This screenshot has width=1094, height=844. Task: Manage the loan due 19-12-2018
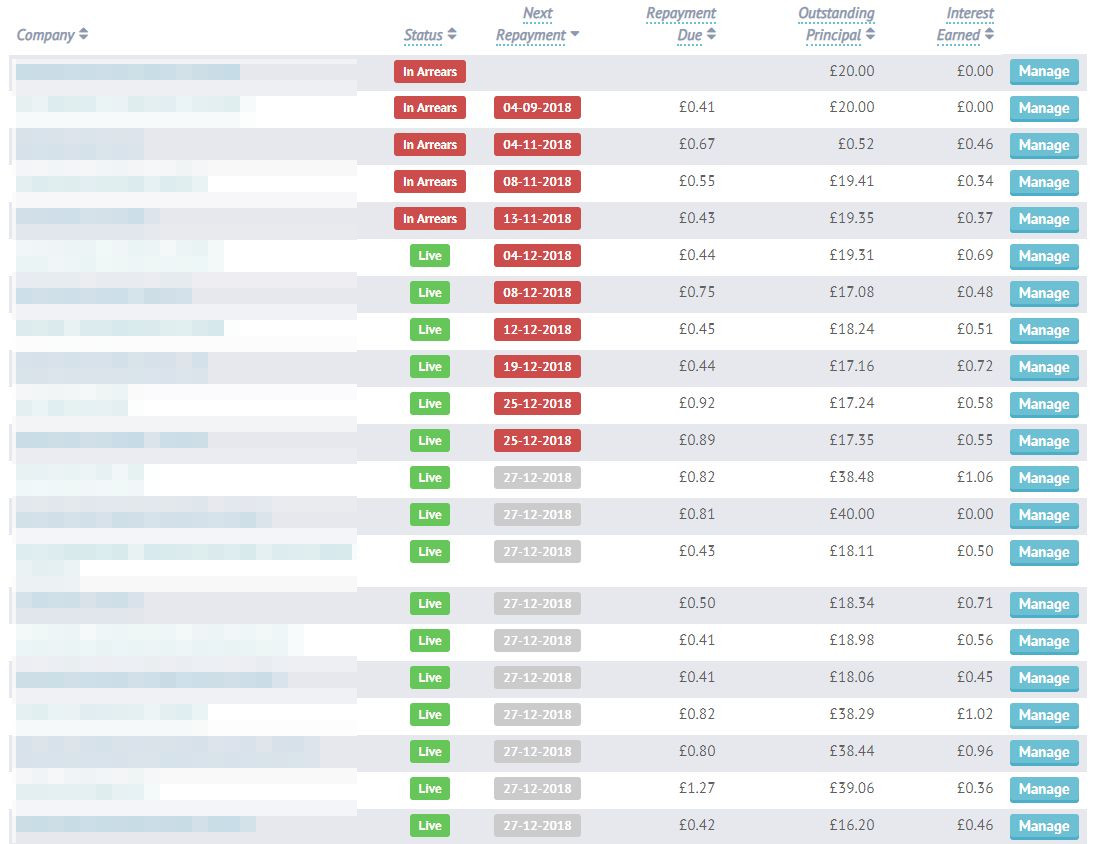point(1044,367)
